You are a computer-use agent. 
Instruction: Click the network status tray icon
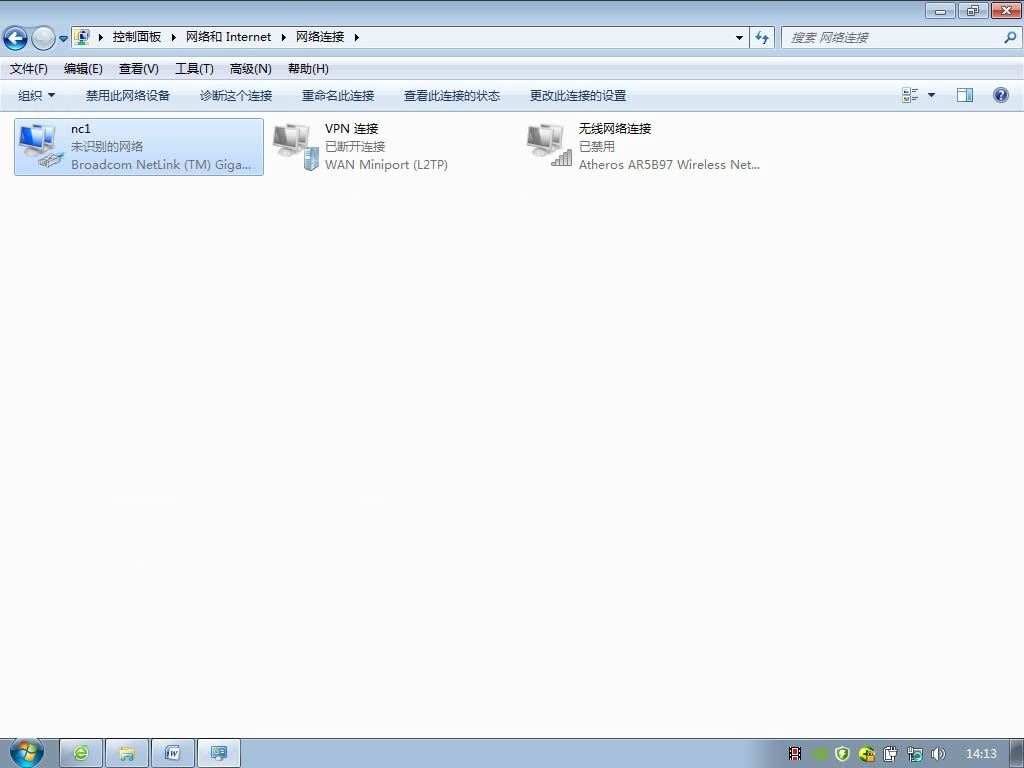(914, 754)
